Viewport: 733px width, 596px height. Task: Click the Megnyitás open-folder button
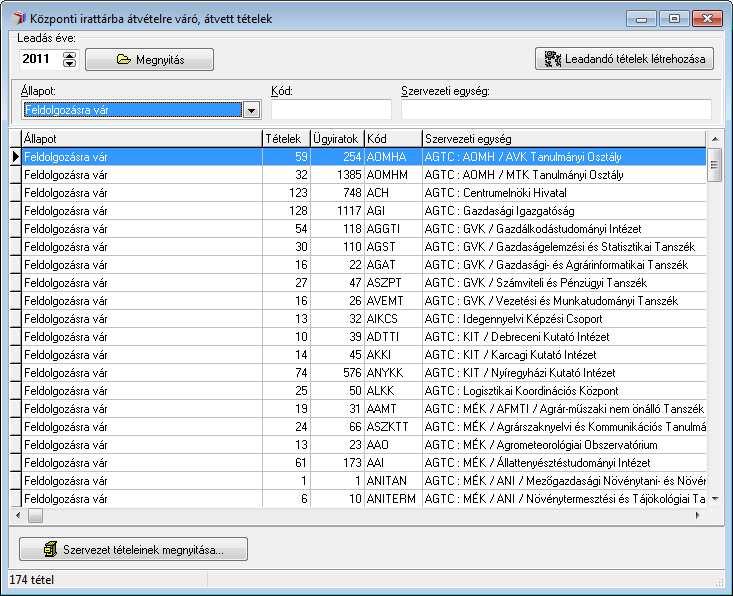(149, 59)
